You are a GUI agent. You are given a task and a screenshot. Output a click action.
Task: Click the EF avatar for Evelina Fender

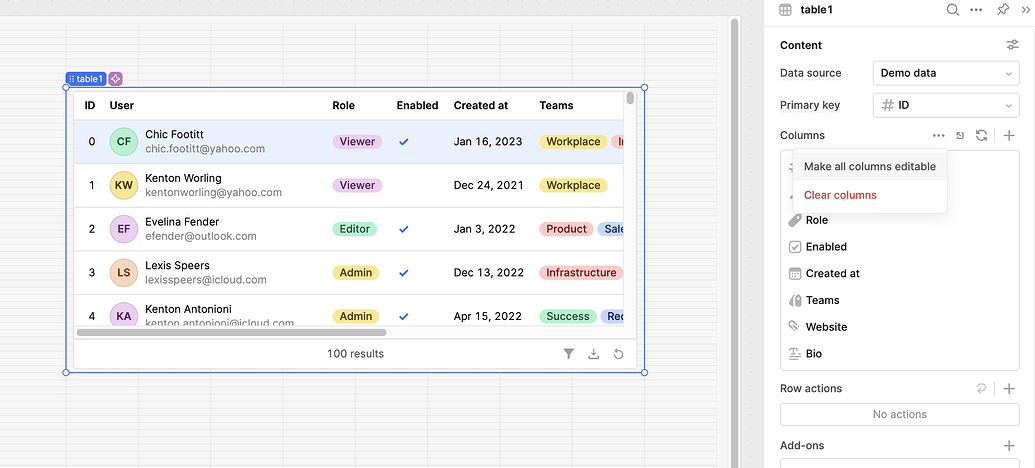[x=123, y=229]
